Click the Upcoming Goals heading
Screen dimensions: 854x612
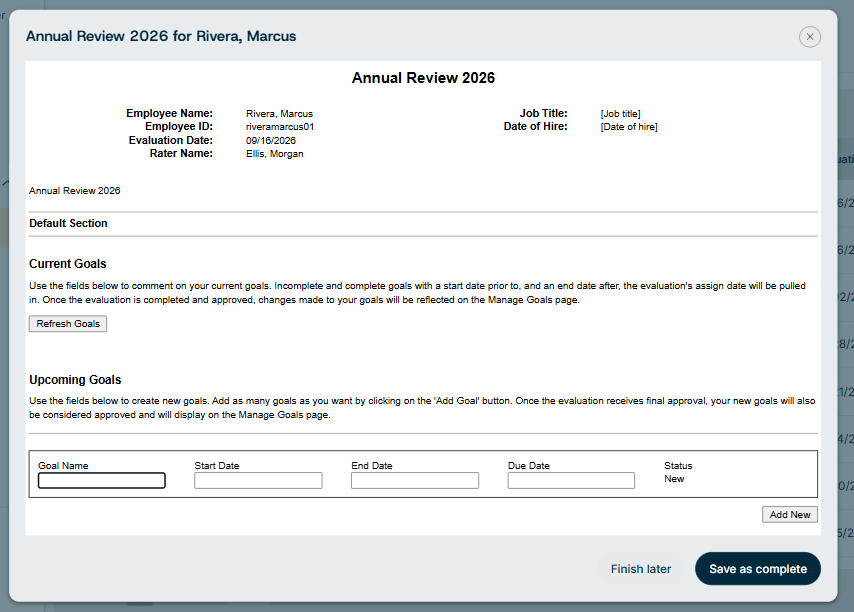pyautogui.click(x=75, y=380)
